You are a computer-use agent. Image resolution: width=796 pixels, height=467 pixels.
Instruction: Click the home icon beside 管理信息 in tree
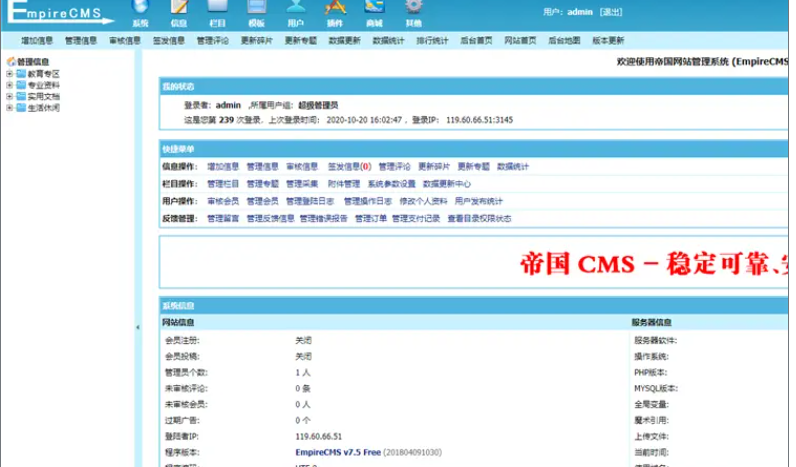click(x=11, y=62)
